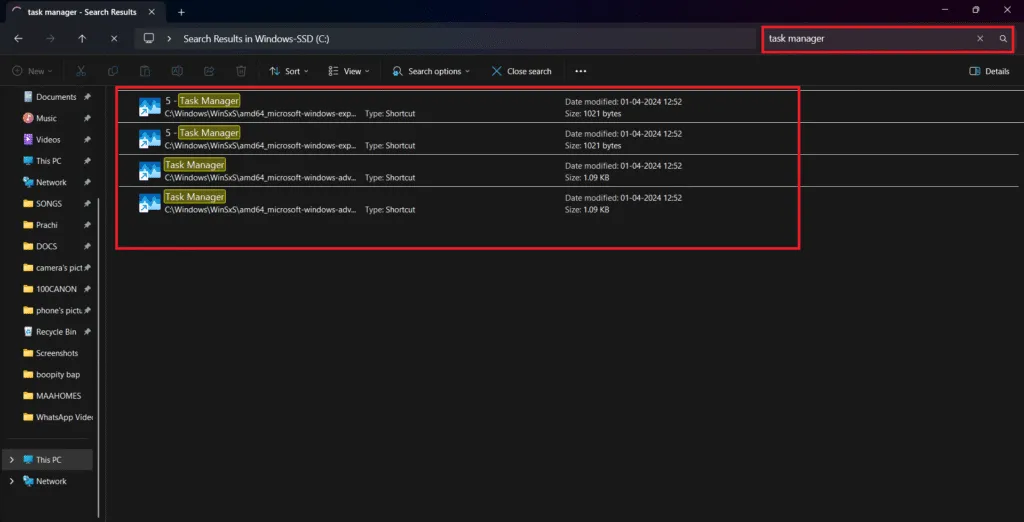
Task: Click the Delete trash icon in the toolbar
Action: pos(241,71)
